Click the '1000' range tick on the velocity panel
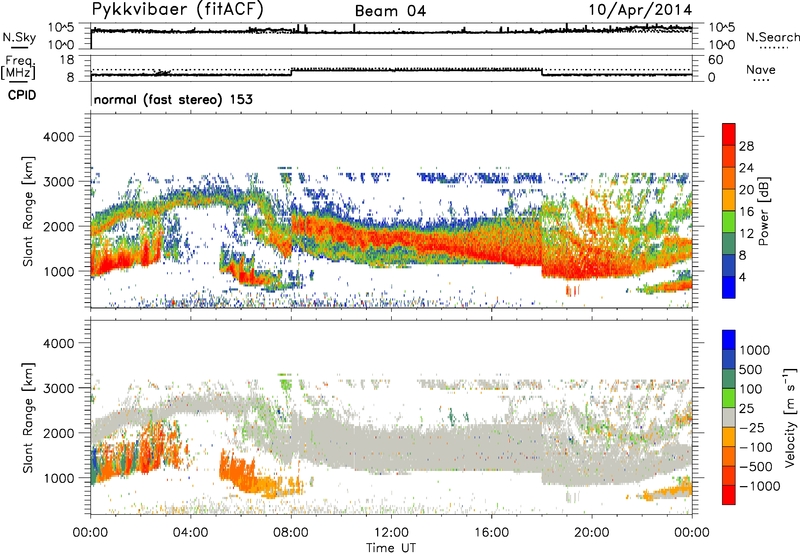This screenshot has width=800, height=554. tap(58, 478)
